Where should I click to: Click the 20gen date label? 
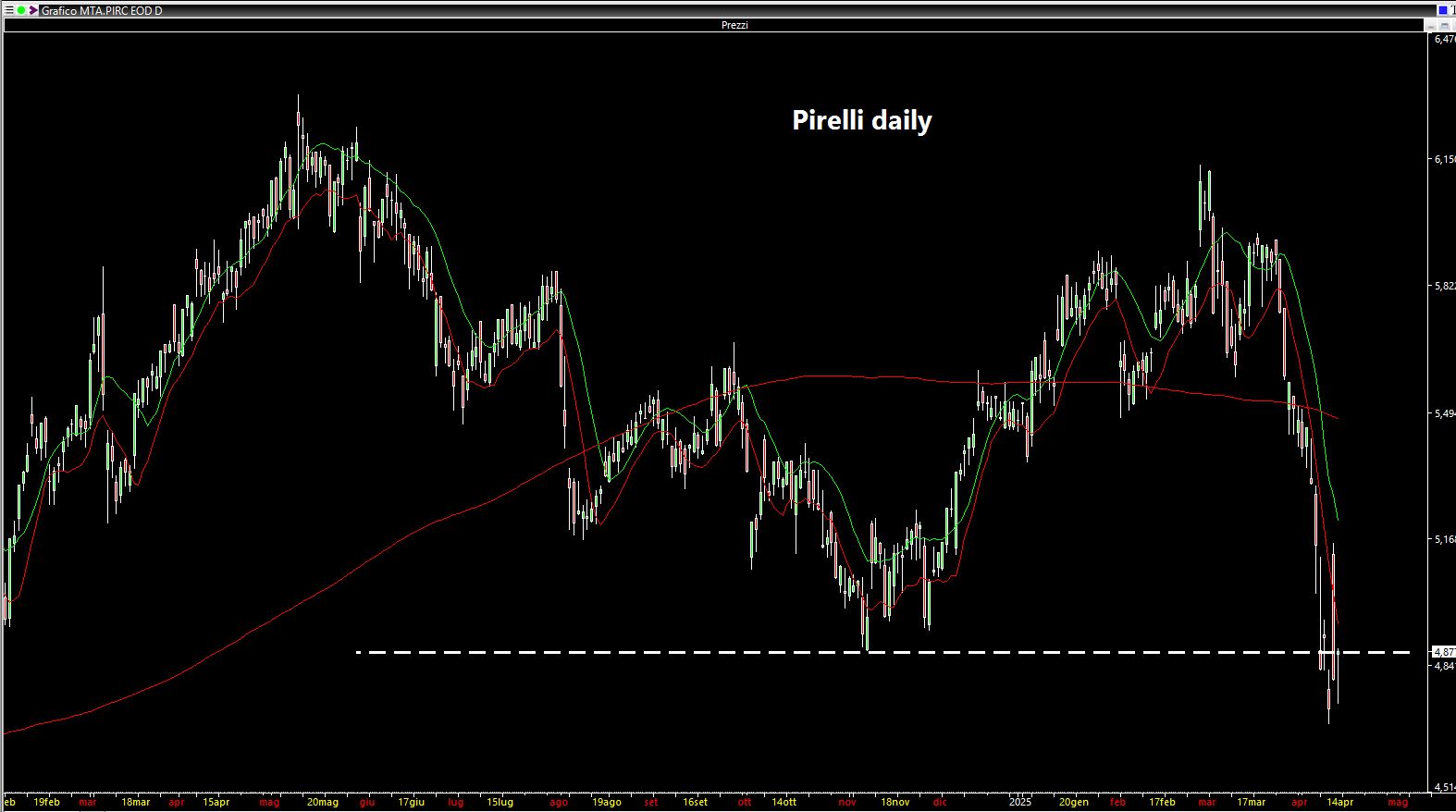pos(1073,802)
